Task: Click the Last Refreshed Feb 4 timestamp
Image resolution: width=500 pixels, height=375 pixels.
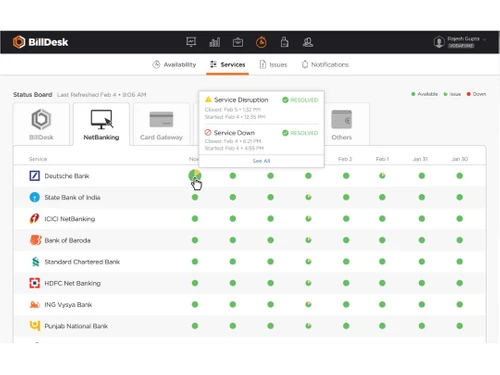Action: click(x=102, y=95)
